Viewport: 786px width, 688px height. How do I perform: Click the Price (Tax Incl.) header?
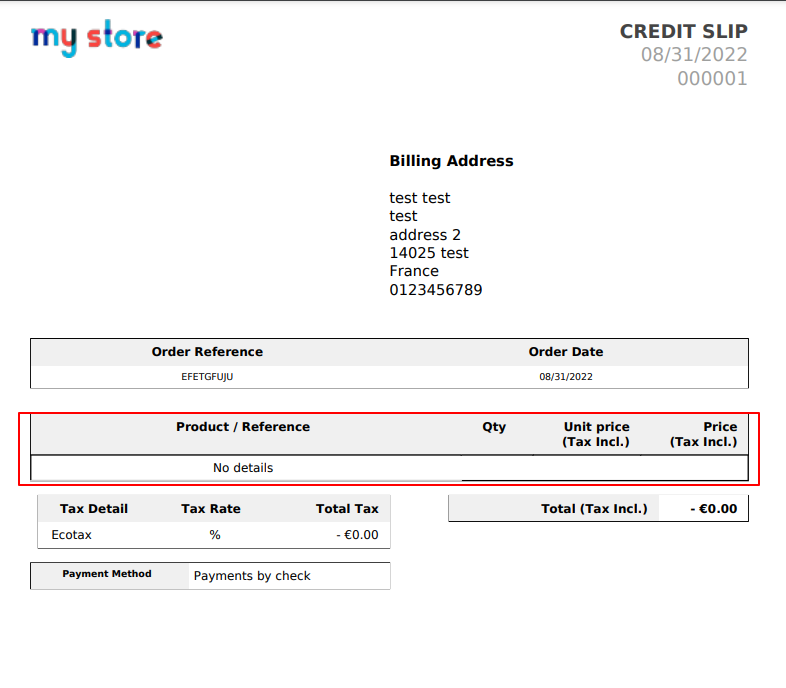[704, 434]
